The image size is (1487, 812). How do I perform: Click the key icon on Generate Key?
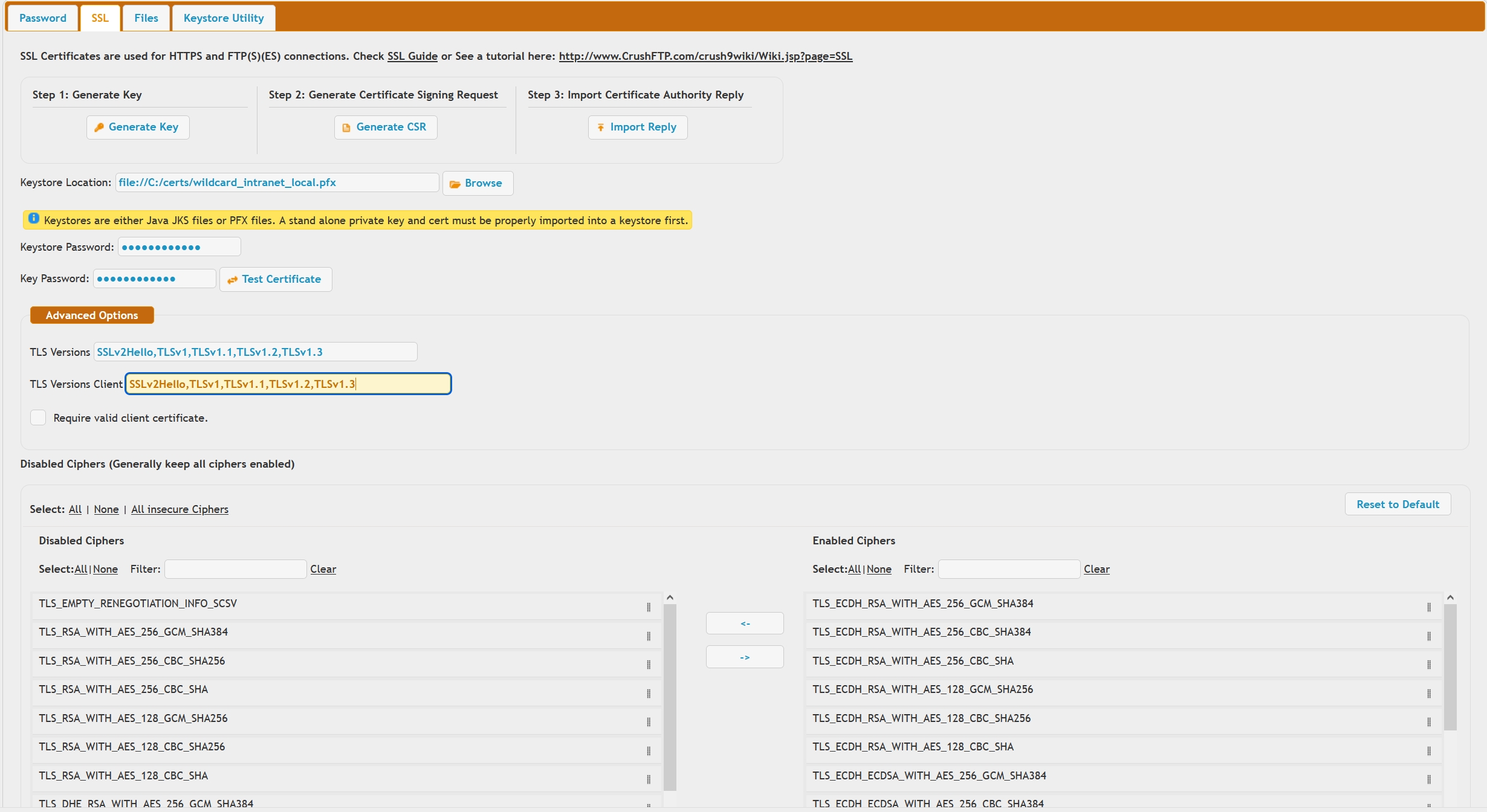[x=99, y=127]
